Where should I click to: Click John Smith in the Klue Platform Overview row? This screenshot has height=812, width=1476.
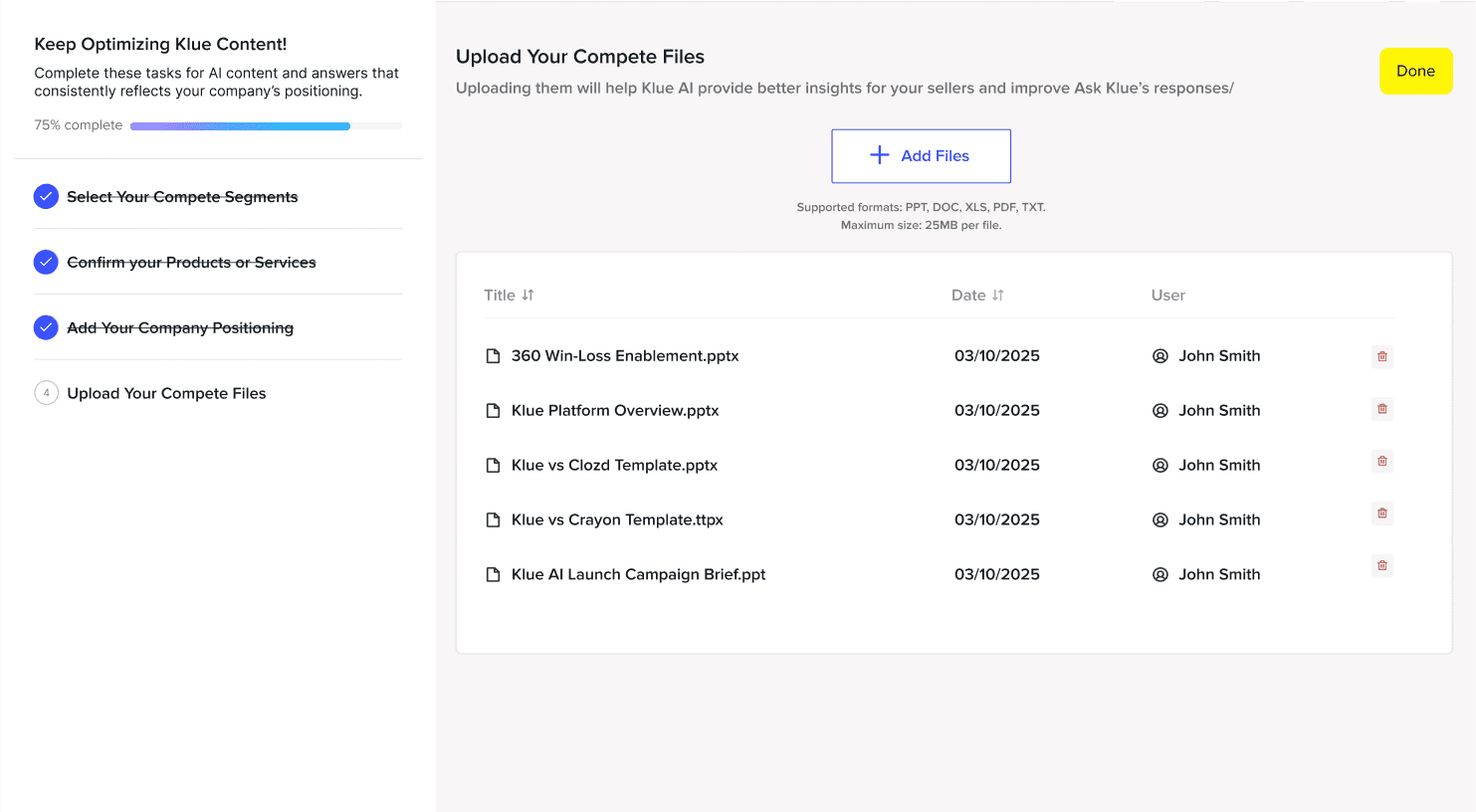pyautogui.click(x=1219, y=411)
